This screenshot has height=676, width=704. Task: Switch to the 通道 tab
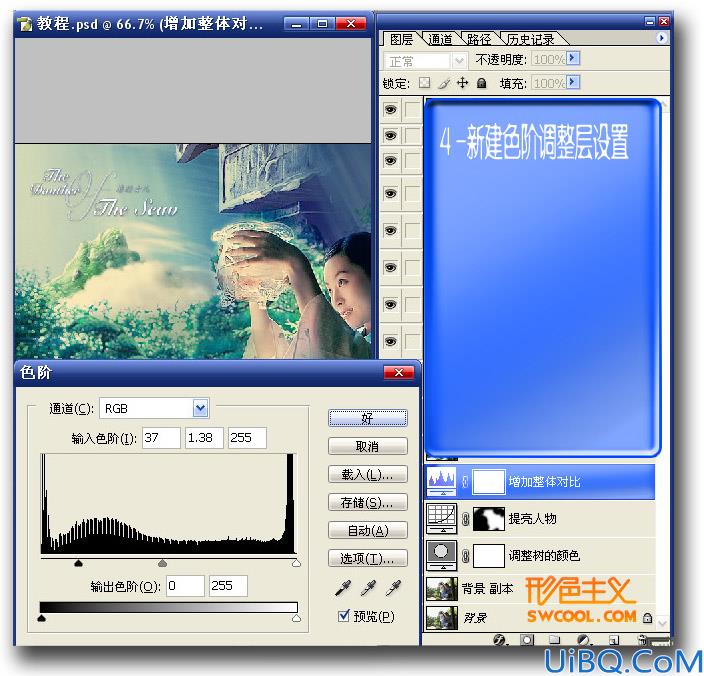[440, 40]
